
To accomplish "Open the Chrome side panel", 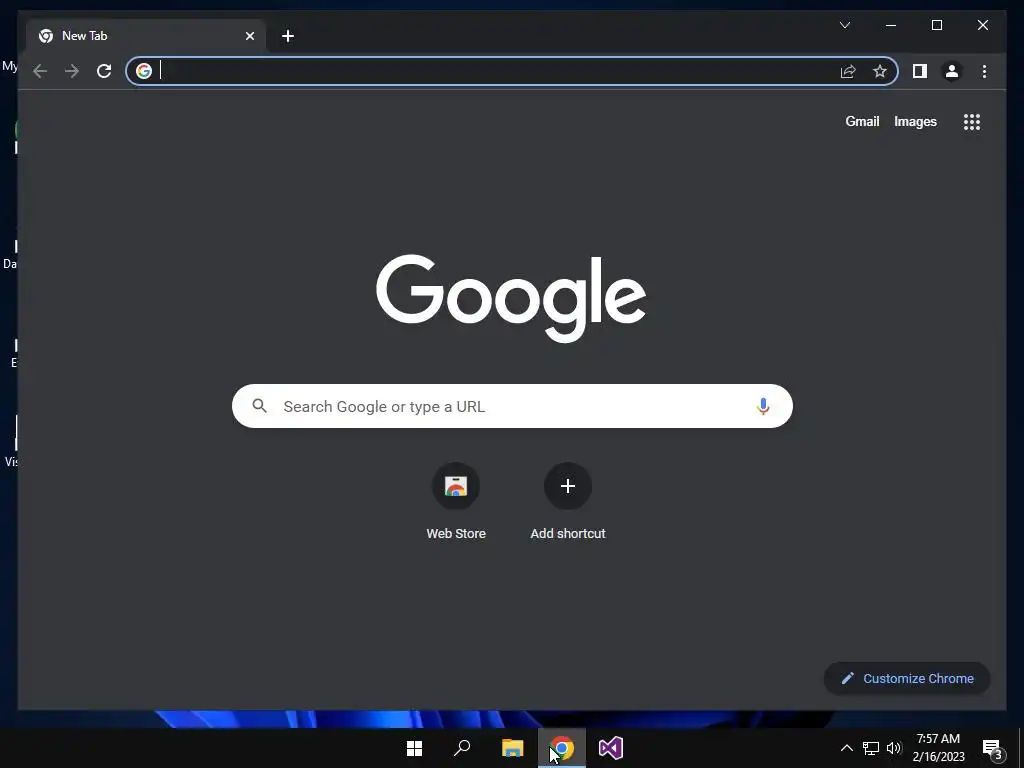I will 920,71.
